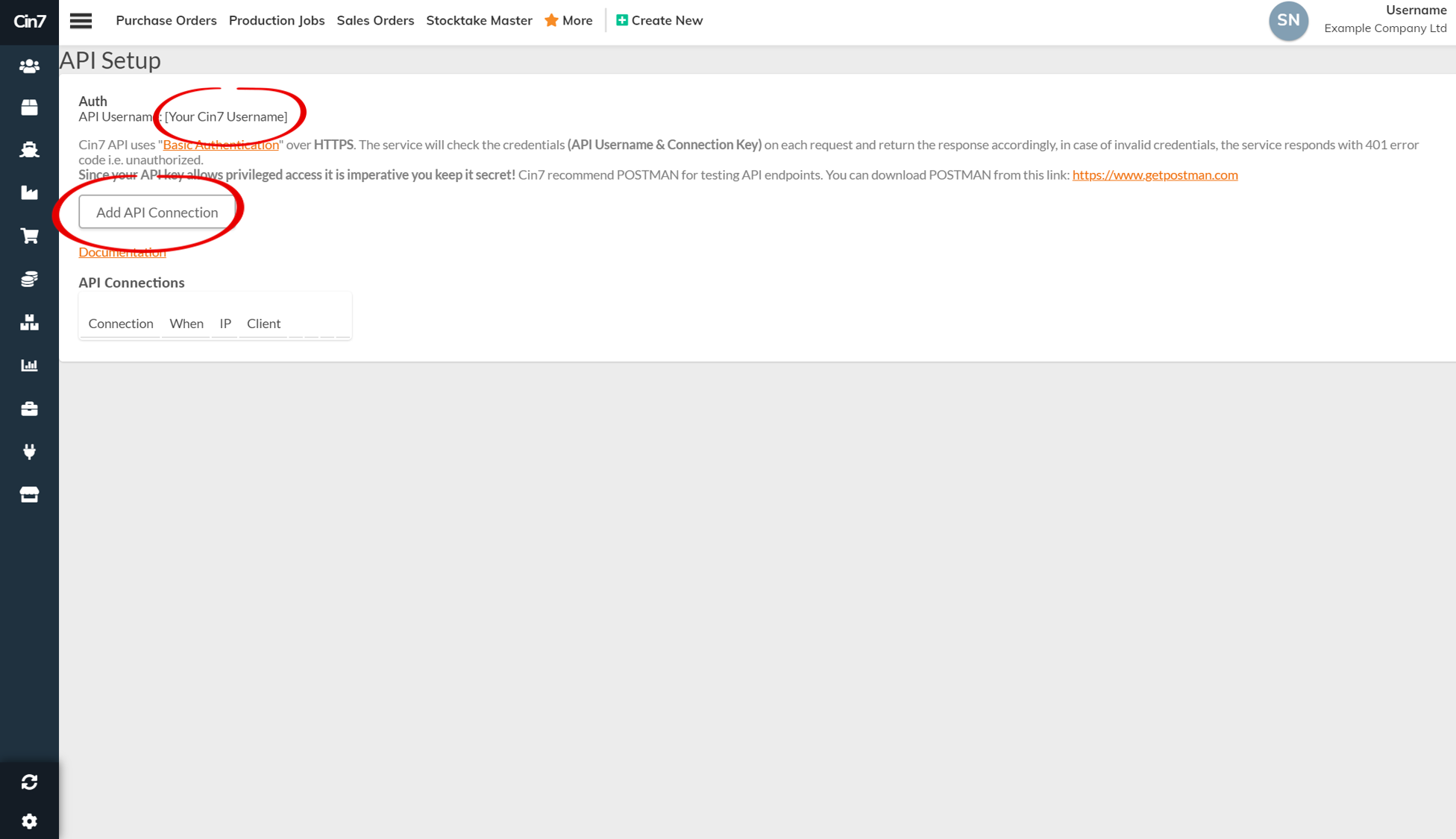
Task: Click the SN user avatar
Action: pos(1288,21)
